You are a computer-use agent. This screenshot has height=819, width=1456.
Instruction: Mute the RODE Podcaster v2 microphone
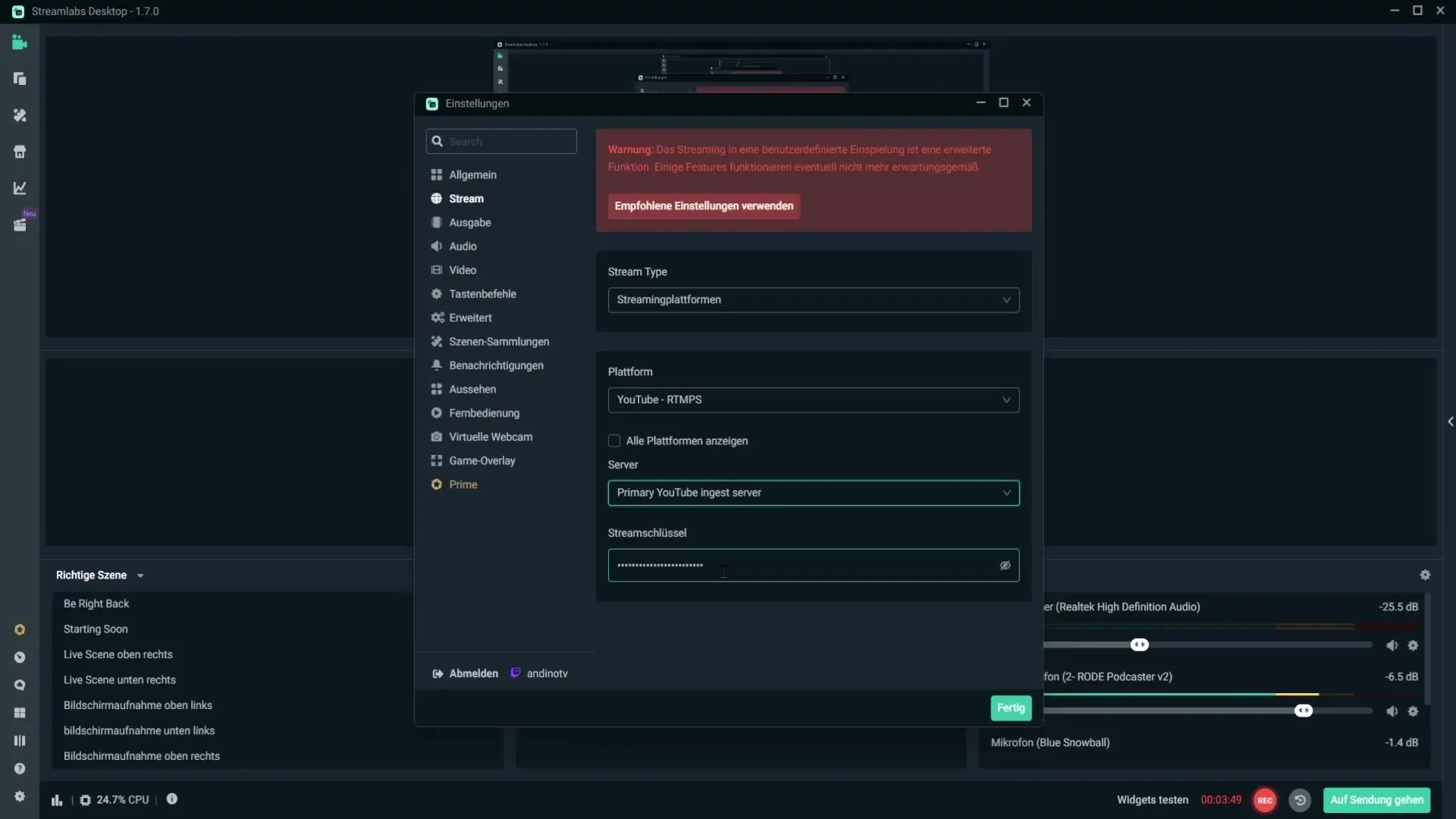(x=1391, y=711)
